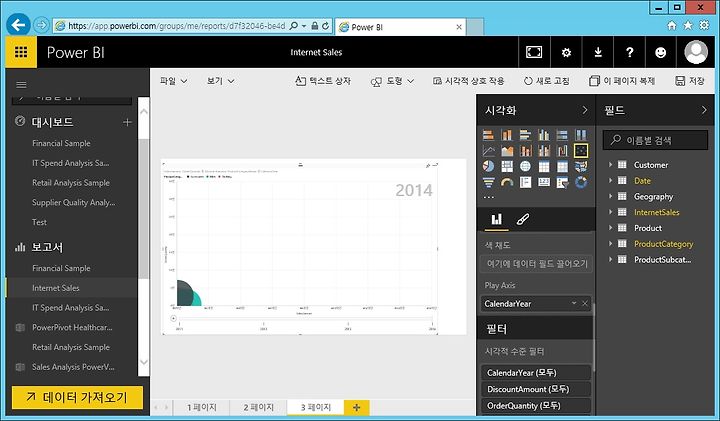Click the play axis timeline slider track
This screenshot has height=421, width=720.
coord(305,318)
